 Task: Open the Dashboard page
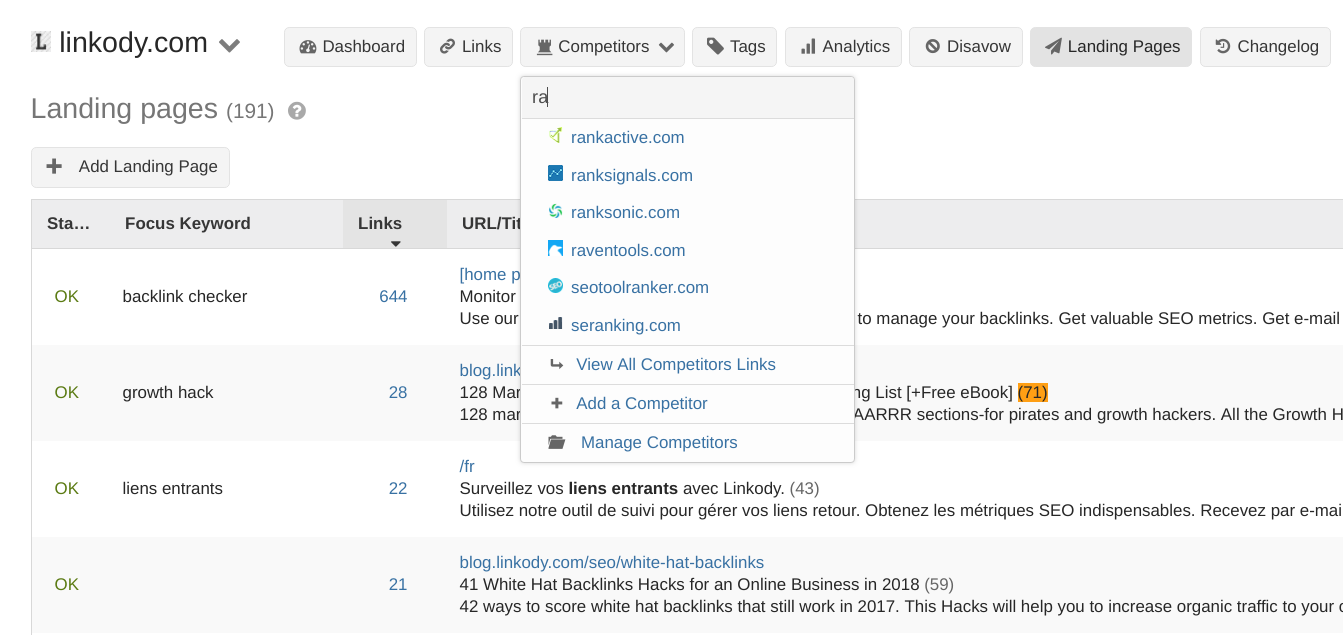pos(350,47)
